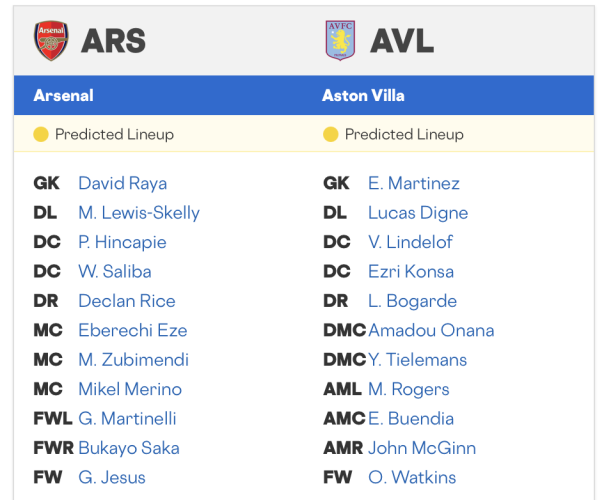Click O. Watkins forward link

coord(412,477)
